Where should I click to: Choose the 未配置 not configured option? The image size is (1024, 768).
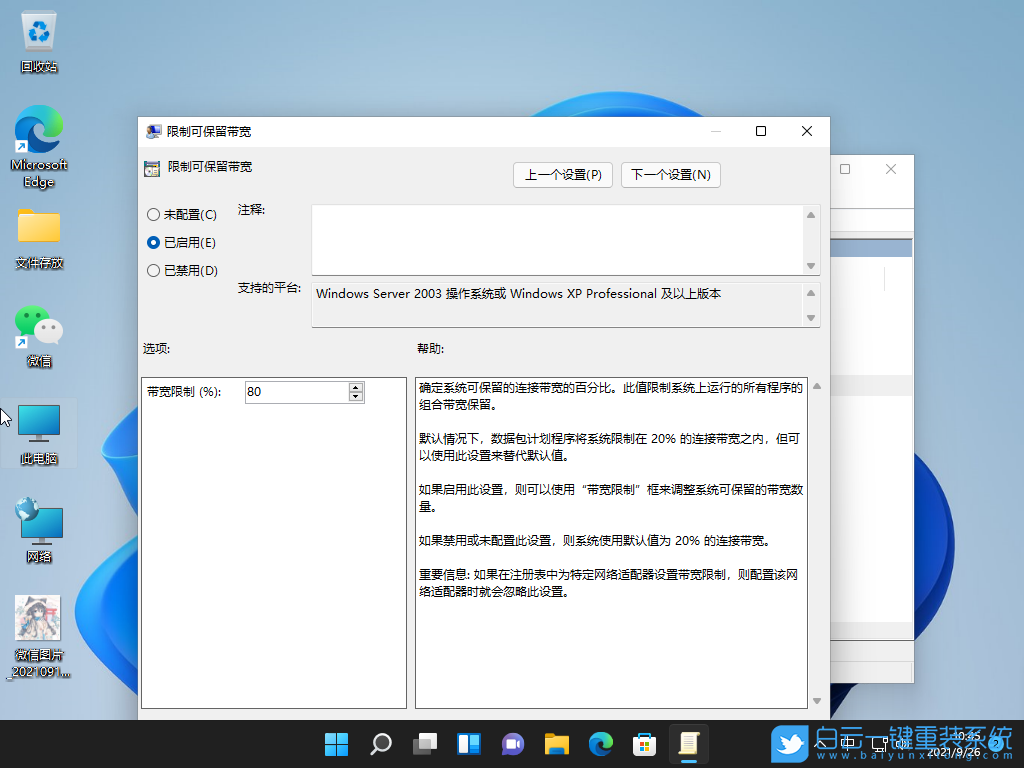pyautogui.click(x=155, y=214)
